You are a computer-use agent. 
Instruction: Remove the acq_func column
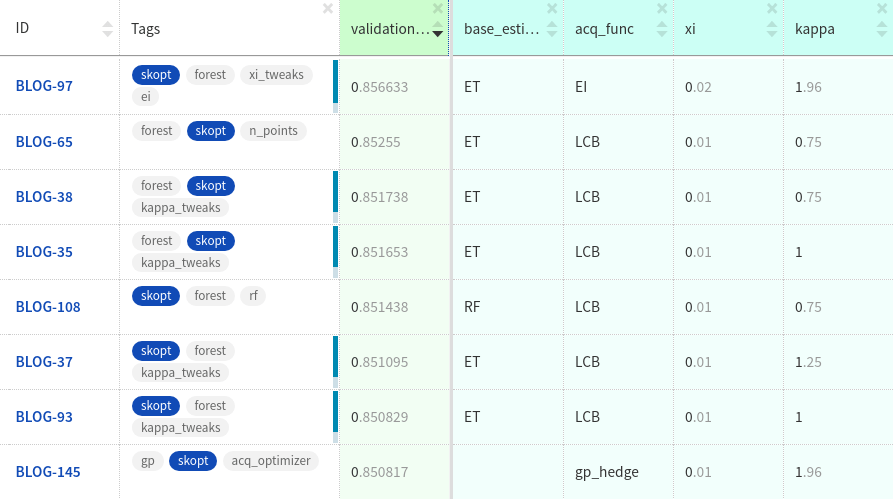661,9
